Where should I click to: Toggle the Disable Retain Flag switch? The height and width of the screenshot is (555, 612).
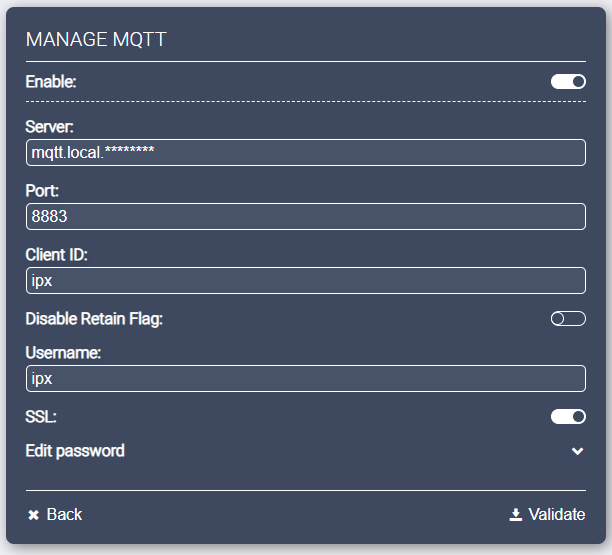click(x=568, y=319)
